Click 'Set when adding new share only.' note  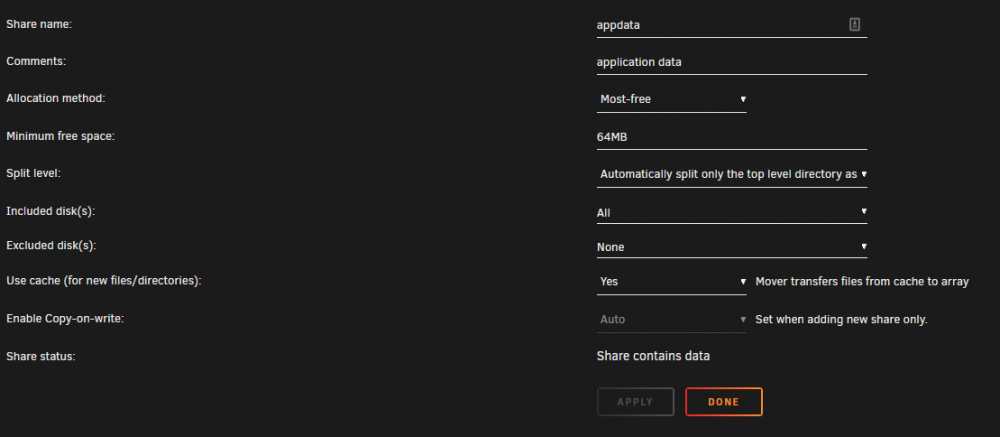tap(841, 319)
